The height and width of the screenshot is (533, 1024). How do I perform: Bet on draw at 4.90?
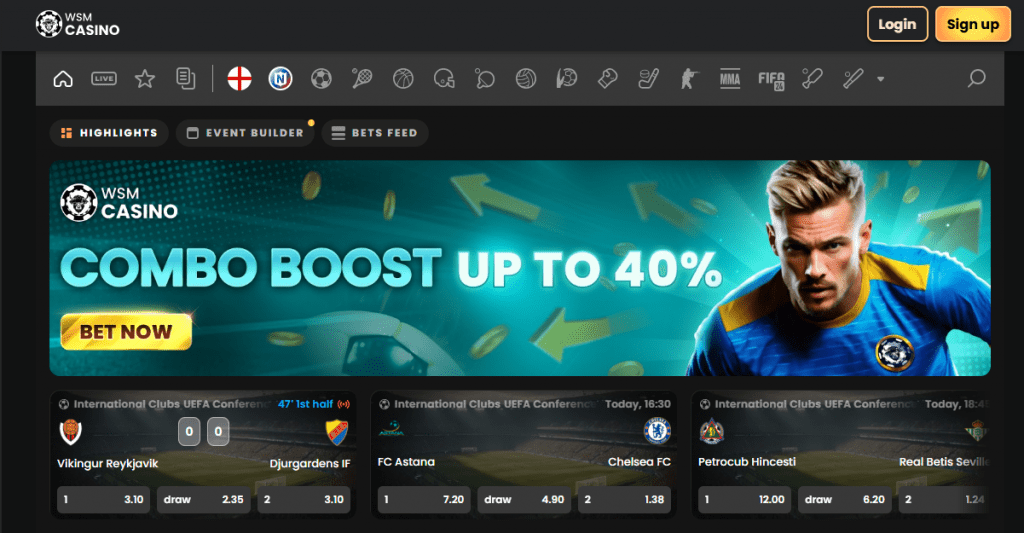click(x=524, y=500)
